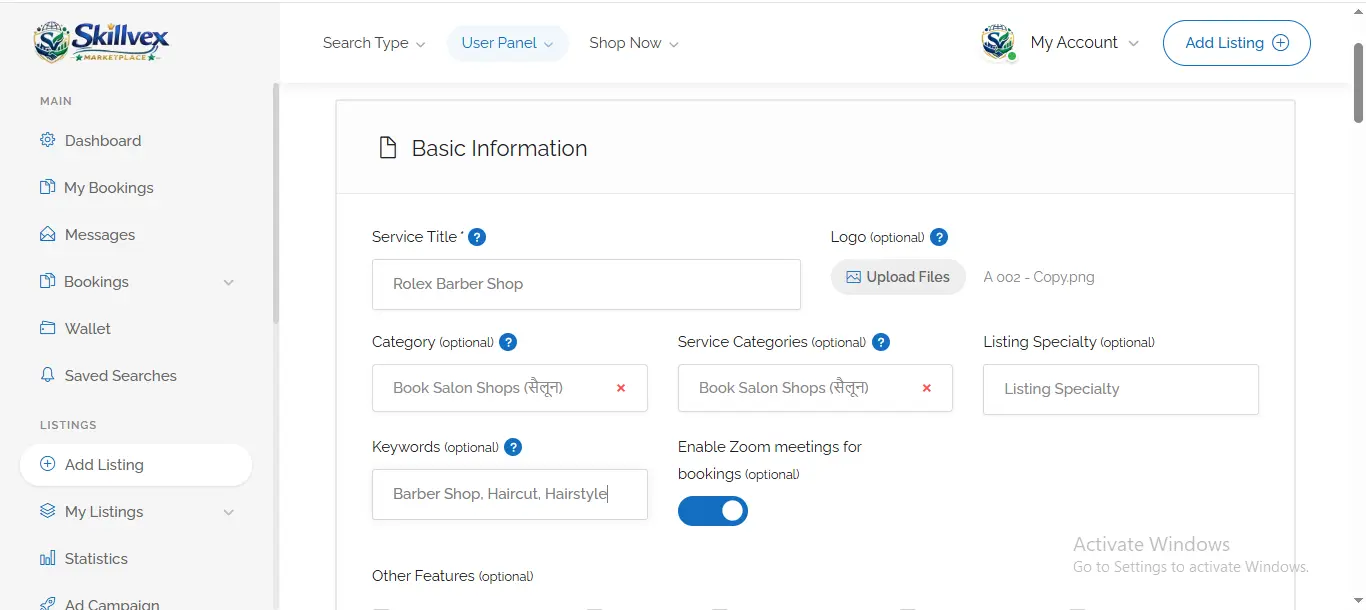Open the Shop Now menu
1366x610 pixels.
(x=633, y=43)
